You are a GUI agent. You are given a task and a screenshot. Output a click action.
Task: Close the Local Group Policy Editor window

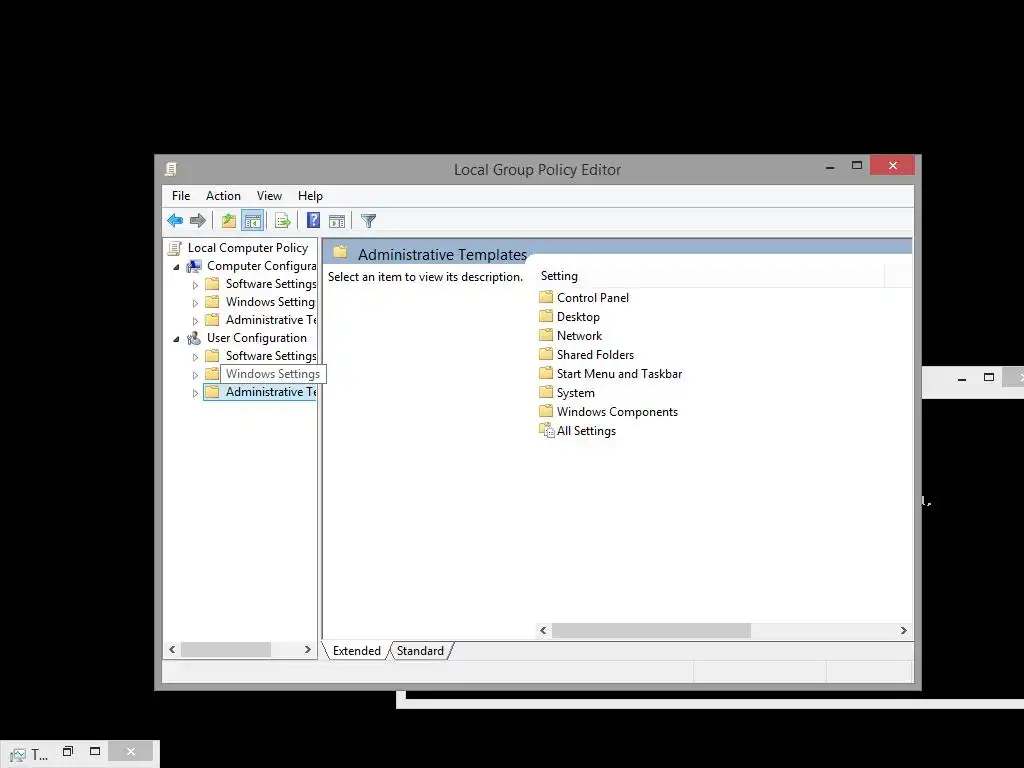[x=892, y=165]
